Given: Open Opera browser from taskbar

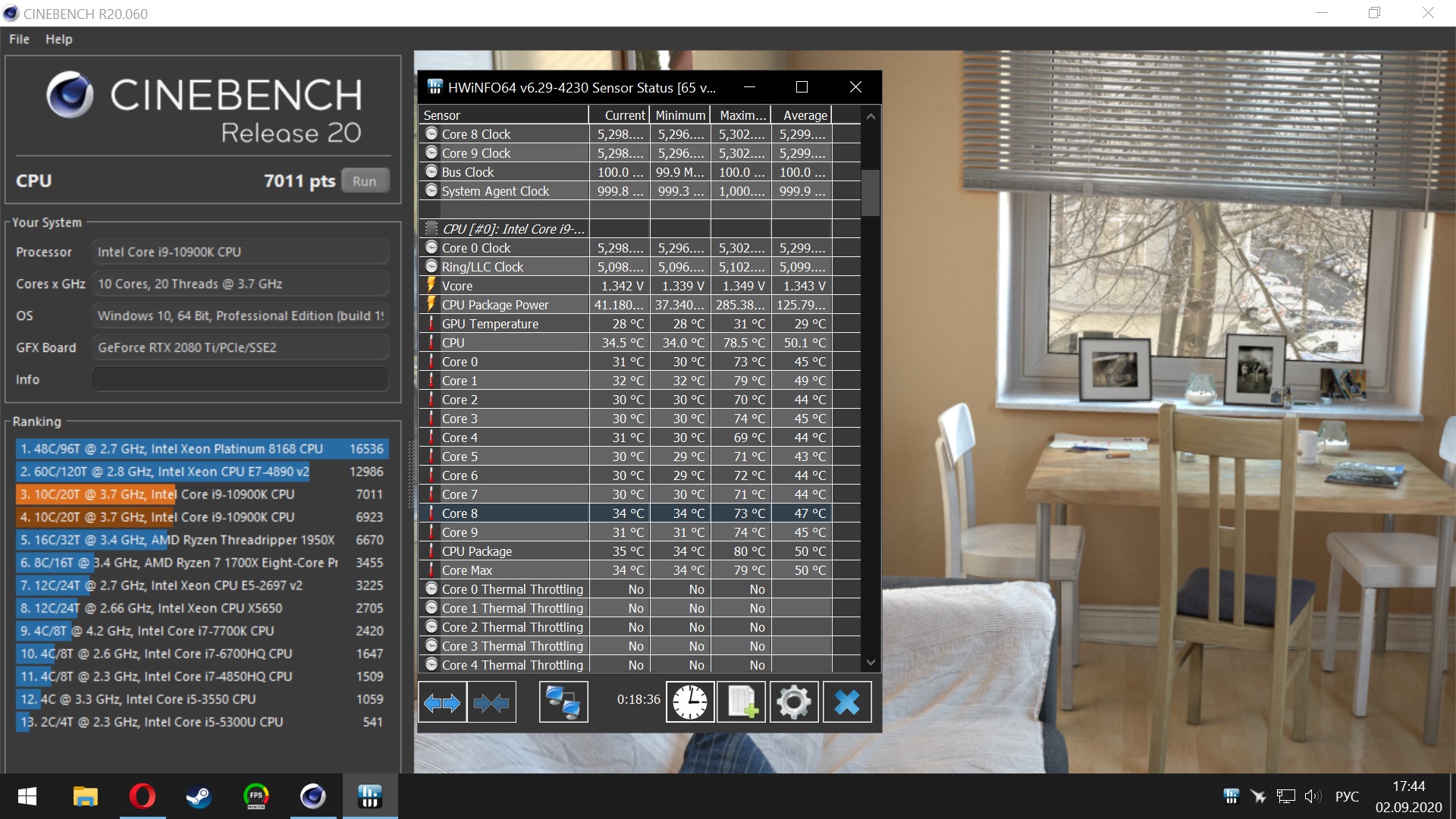Looking at the screenshot, I should click(x=143, y=796).
